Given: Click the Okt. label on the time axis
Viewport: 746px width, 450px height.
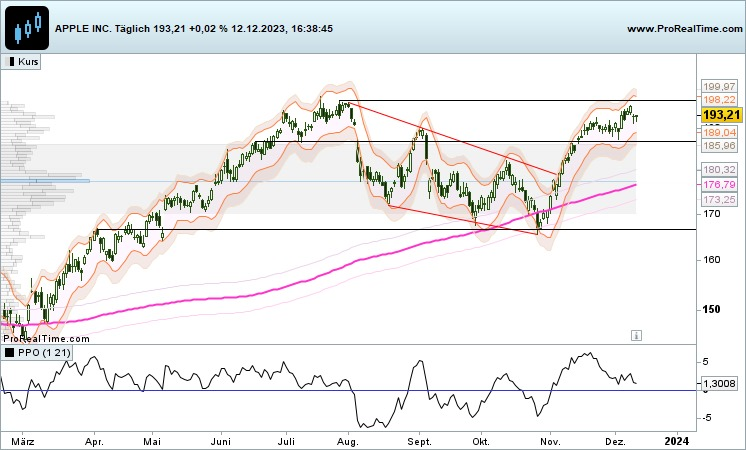Looking at the screenshot, I should pyautogui.click(x=481, y=441).
